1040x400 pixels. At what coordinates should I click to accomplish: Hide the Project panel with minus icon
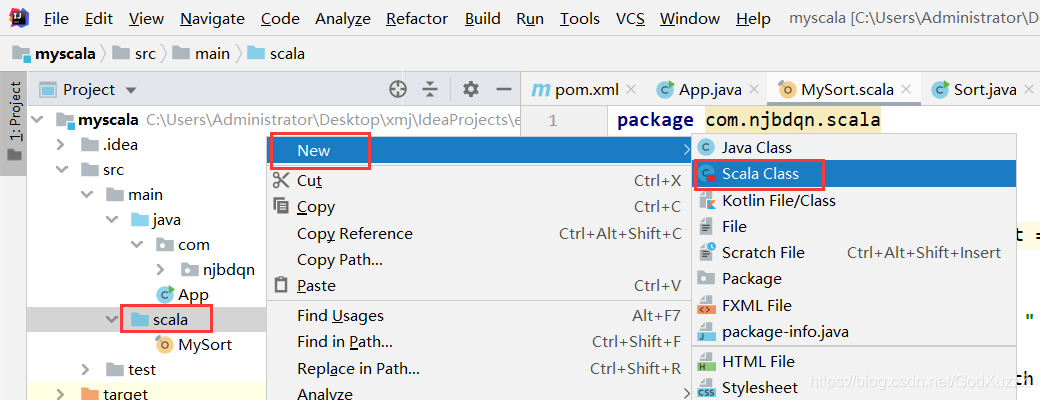[x=504, y=90]
